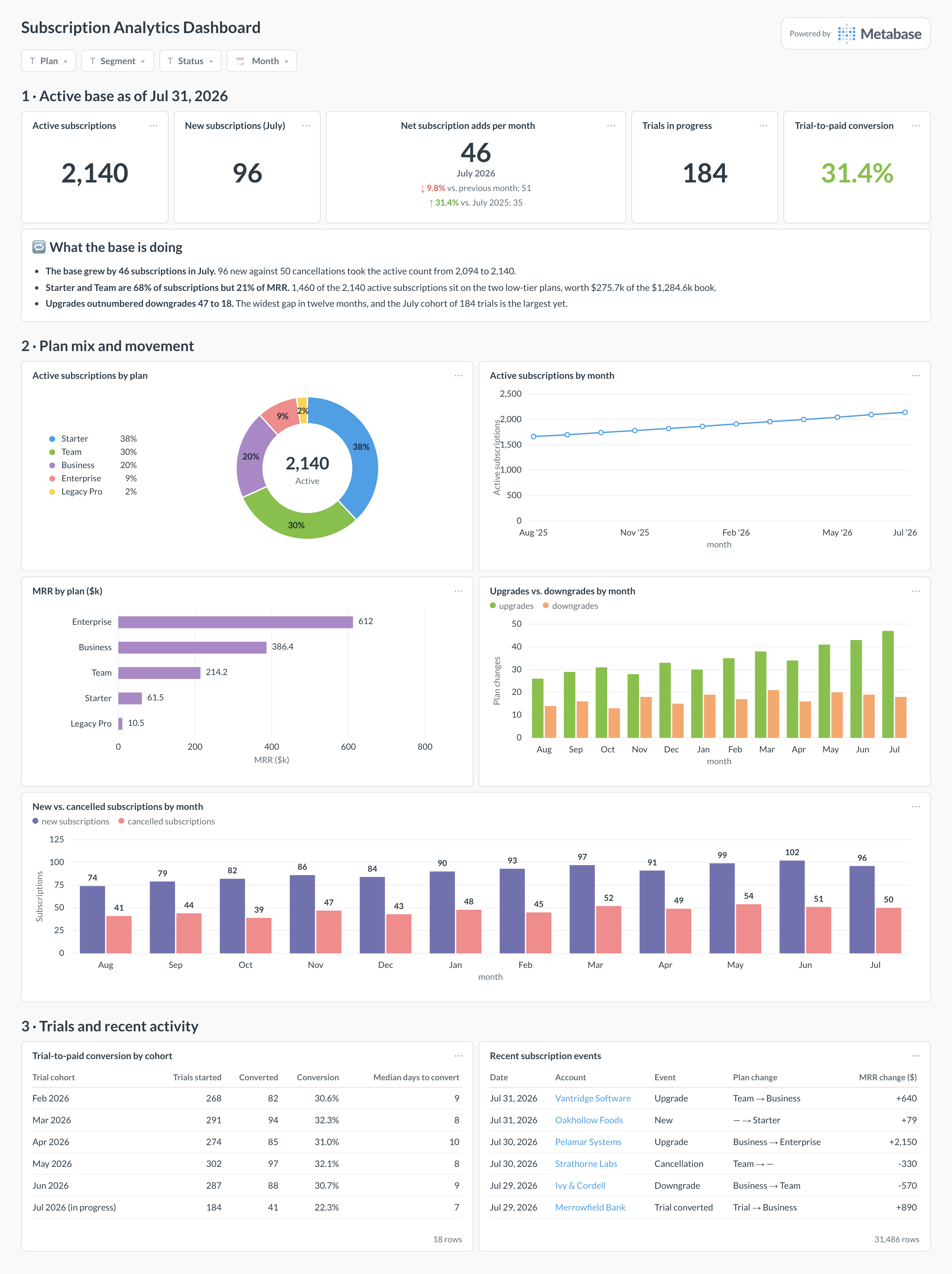This screenshot has height=1274, width=952.
Task: Open the Month date filter dropdown
Action: click(261, 61)
